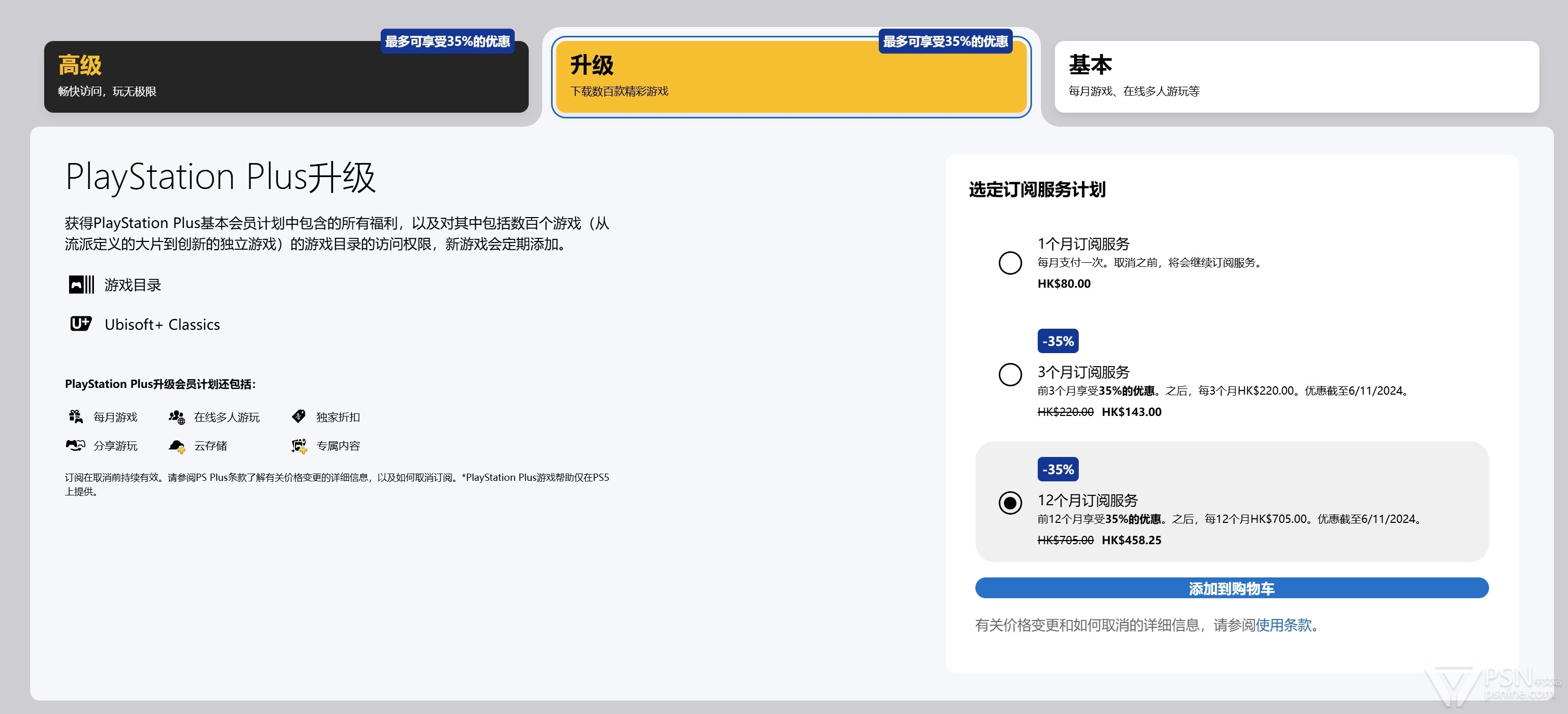The width and height of the screenshot is (1568, 714).
Task: Click the 每月游戏 gift icon
Action: pos(75,417)
